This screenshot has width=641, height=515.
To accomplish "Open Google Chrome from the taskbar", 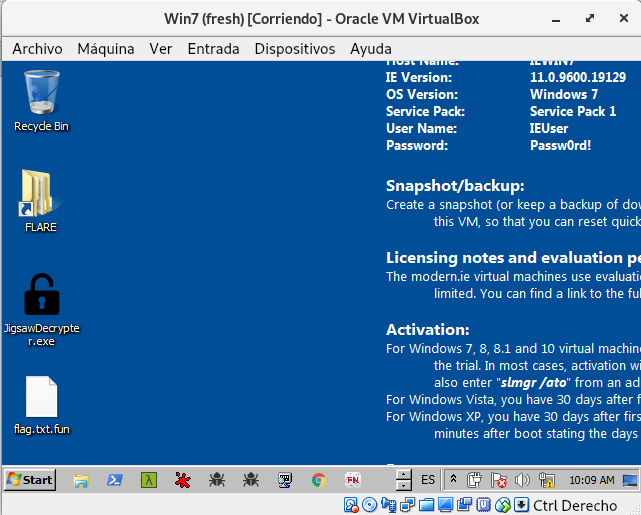I will coord(319,480).
